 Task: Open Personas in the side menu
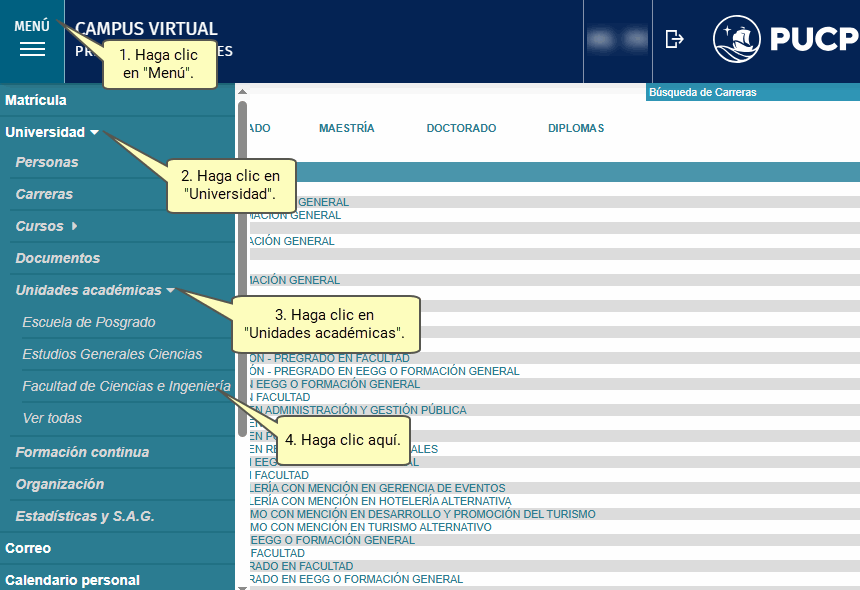click(x=47, y=162)
